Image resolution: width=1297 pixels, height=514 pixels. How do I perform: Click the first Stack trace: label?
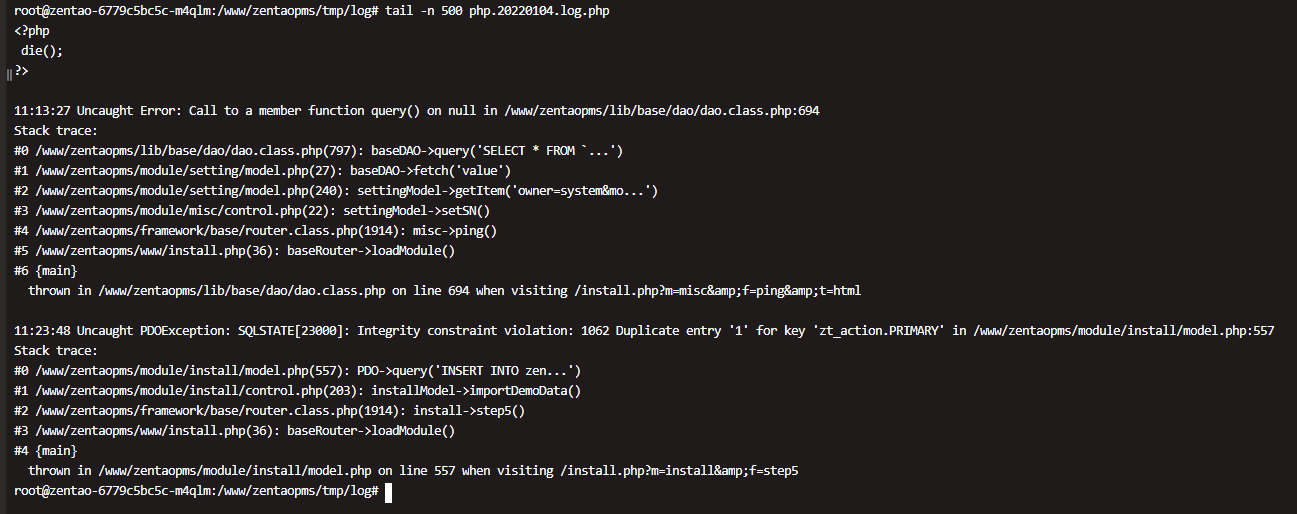[56, 131]
